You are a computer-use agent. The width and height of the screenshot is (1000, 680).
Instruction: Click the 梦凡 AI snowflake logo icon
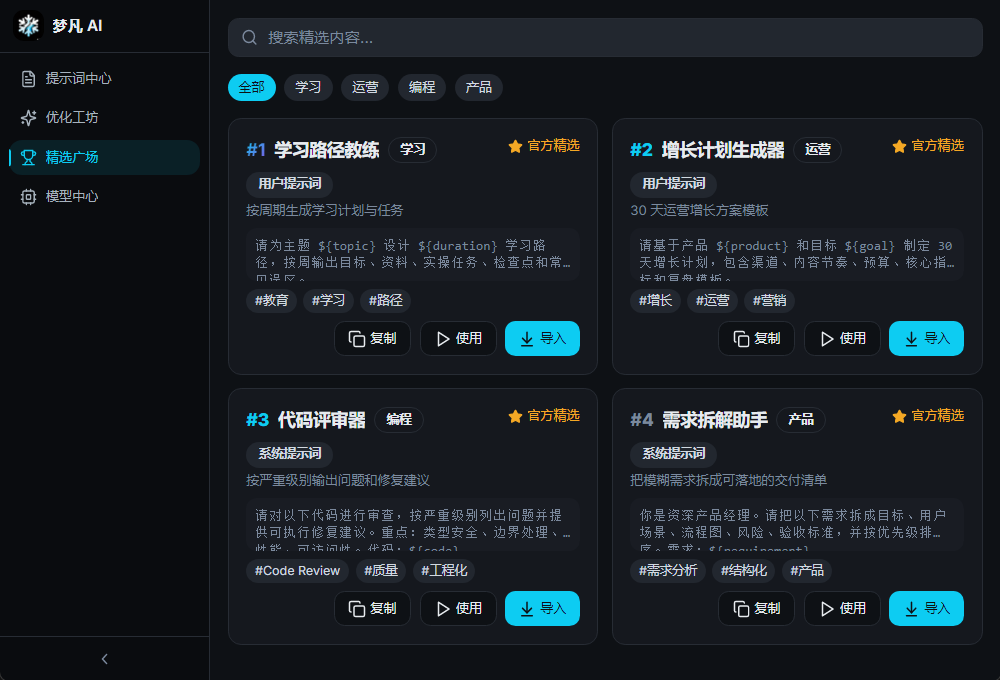point(28,26)
